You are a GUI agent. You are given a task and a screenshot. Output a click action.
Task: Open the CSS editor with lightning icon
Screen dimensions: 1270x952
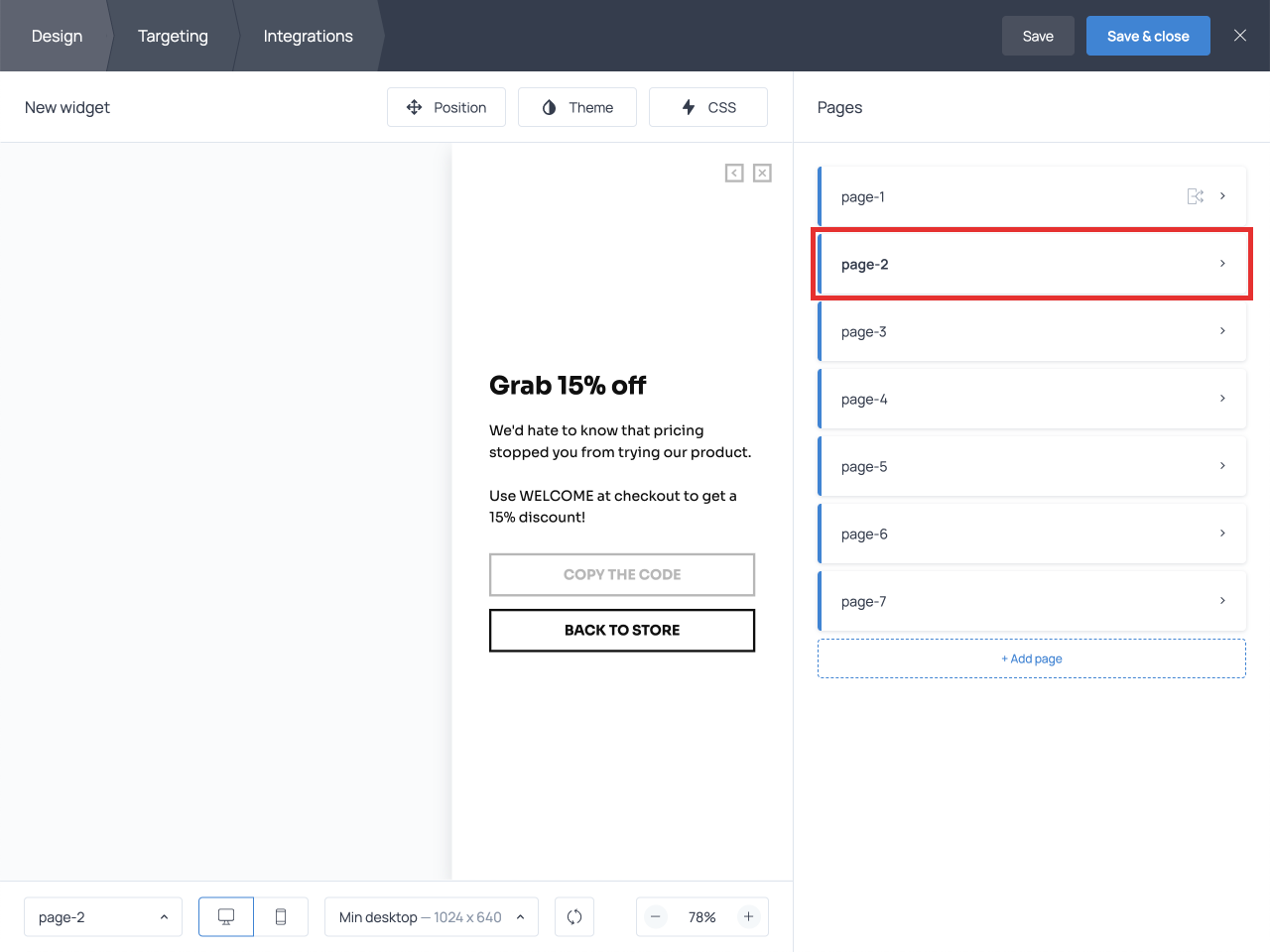point(708,107)
